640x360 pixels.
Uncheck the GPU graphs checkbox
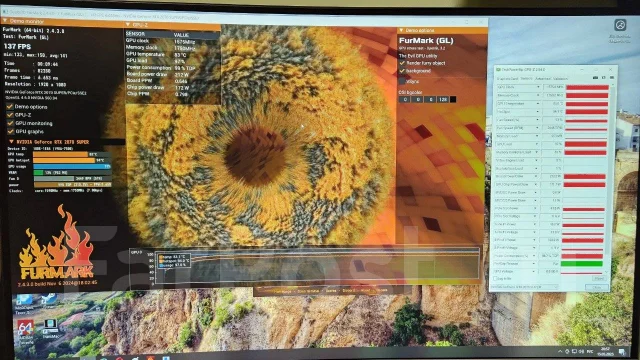click(10, 131)
